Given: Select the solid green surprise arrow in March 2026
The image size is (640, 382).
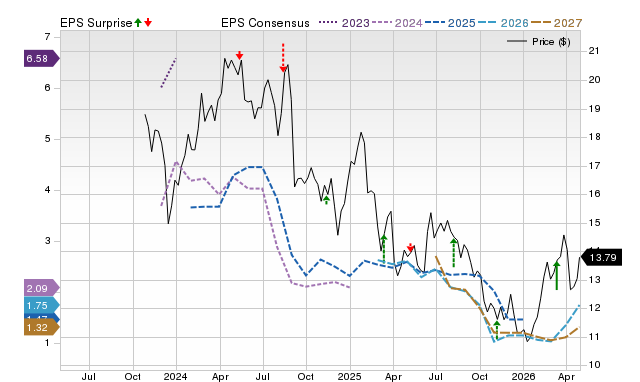Looking at the screenshot, I should coord(557,276).
